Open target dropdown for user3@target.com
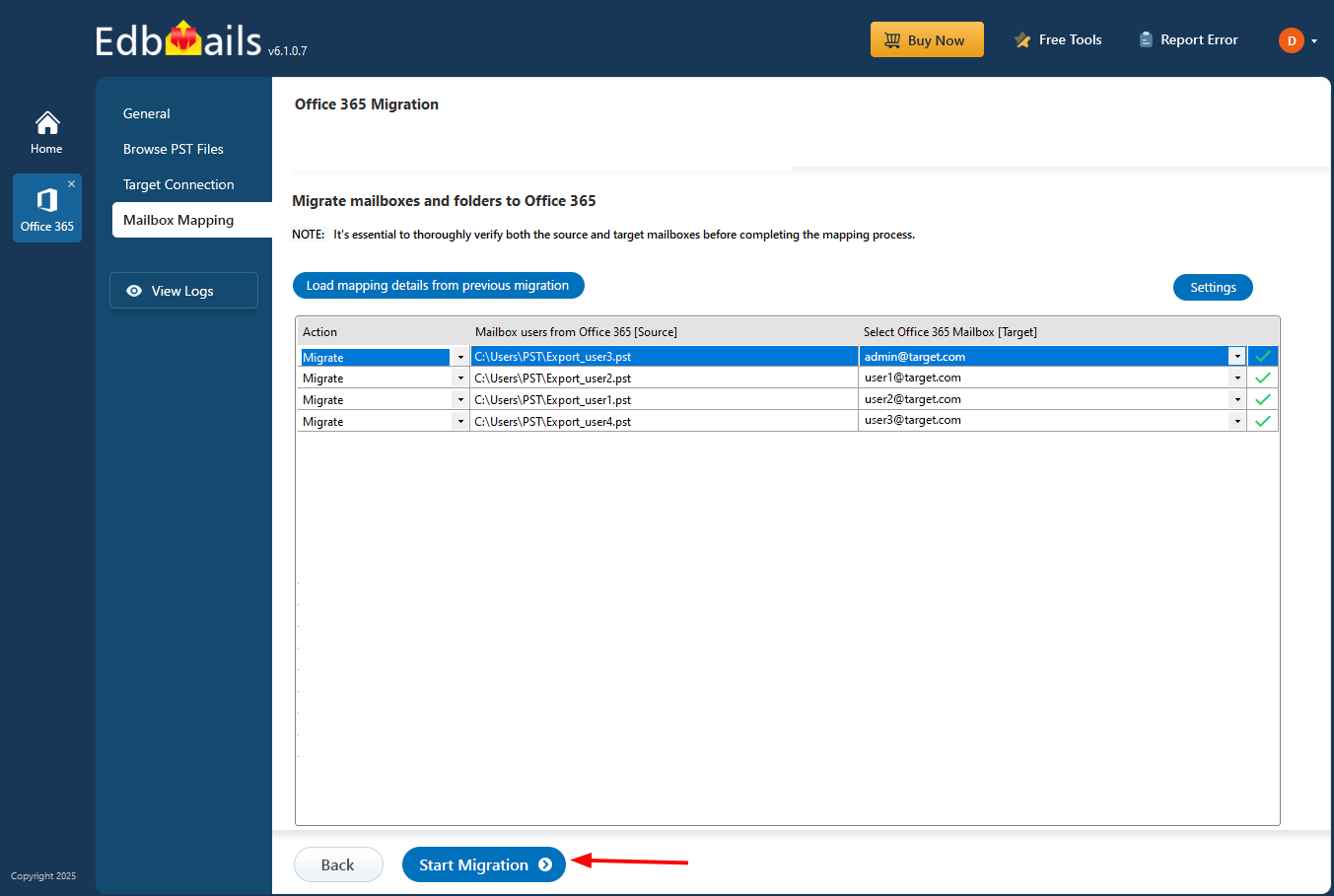Screen dimensions: 1334x896 1237,421
